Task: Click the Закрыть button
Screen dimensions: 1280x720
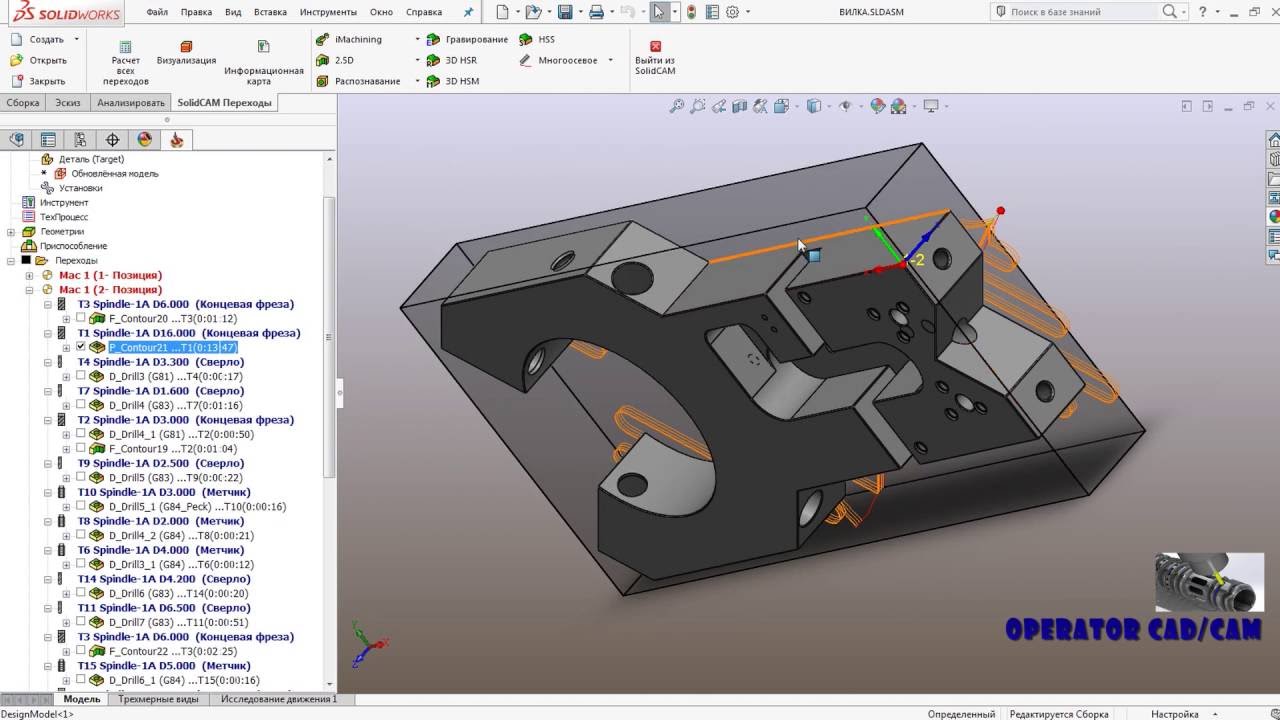Action: pos(38,81)
